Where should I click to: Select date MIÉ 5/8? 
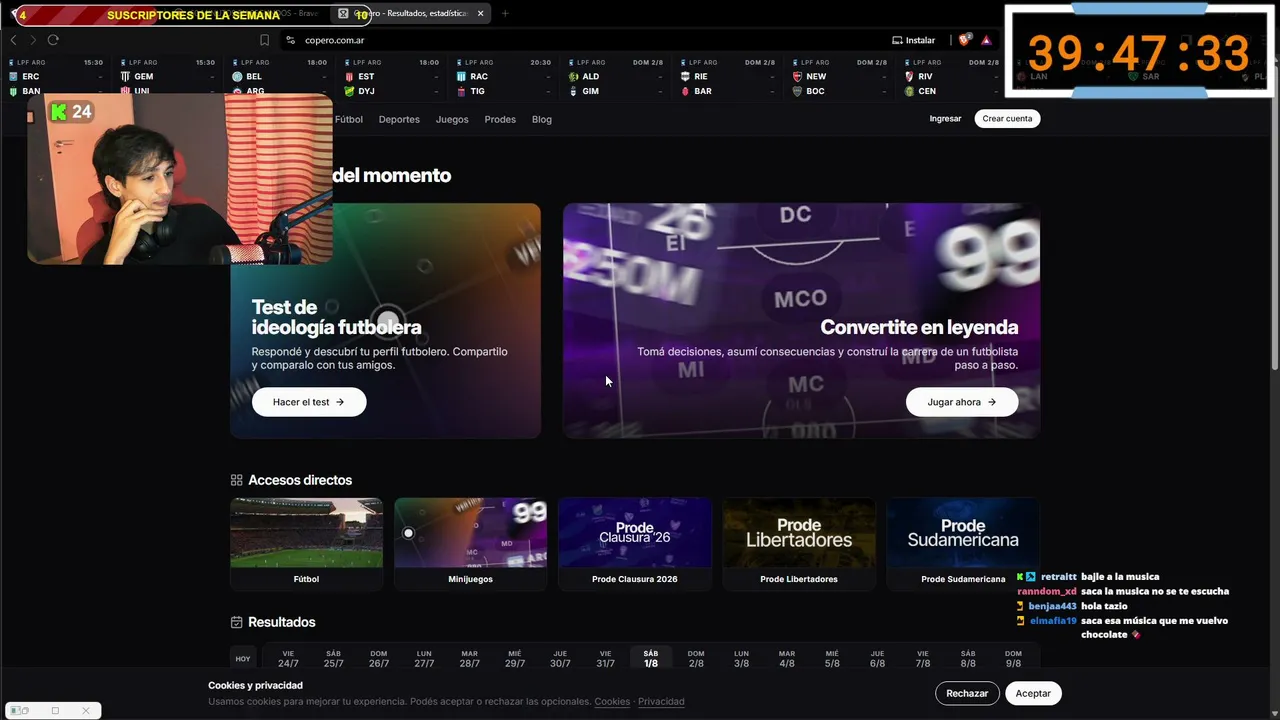832,659
